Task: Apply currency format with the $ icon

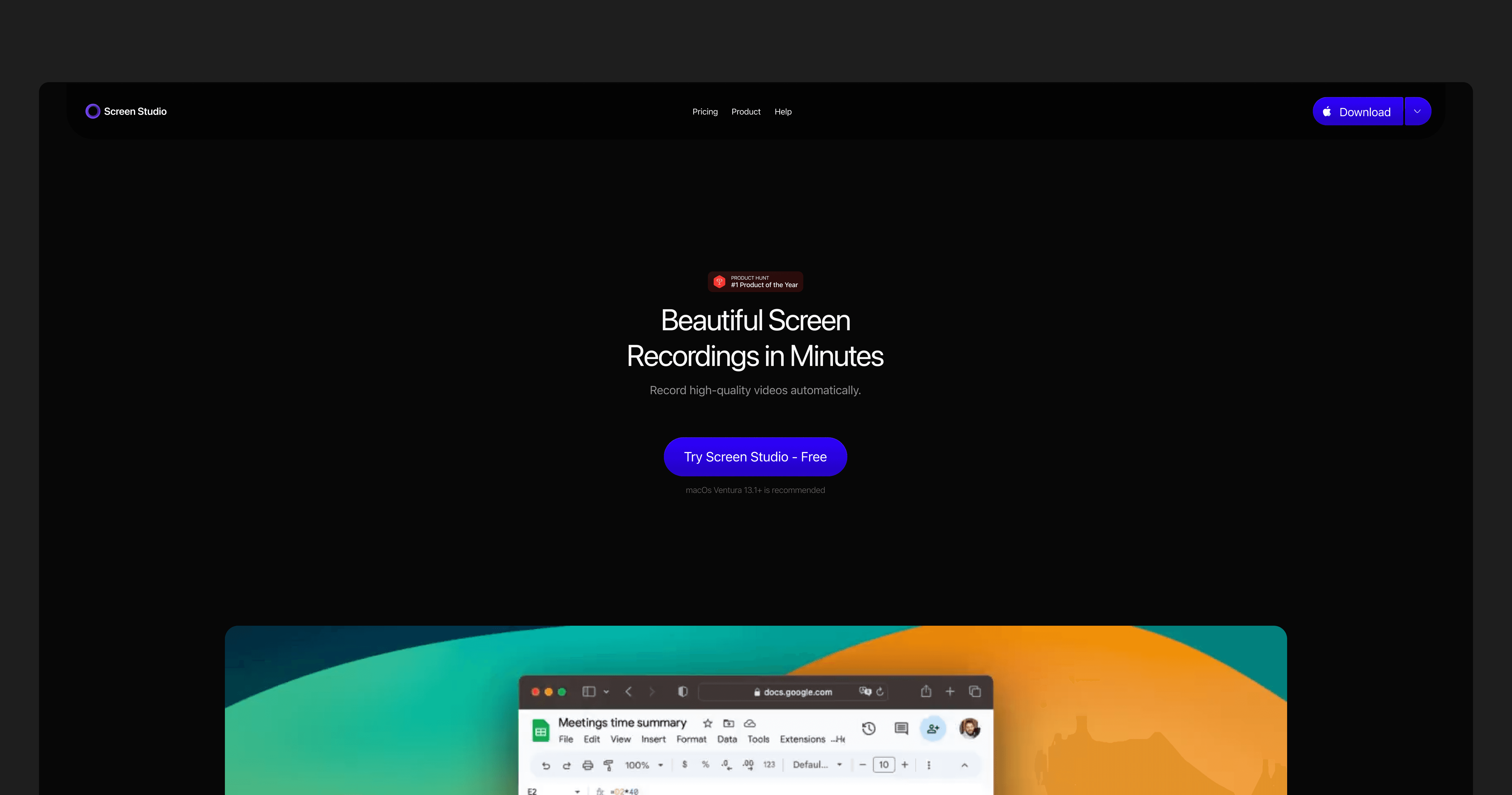Action: [x=685, y=765]
